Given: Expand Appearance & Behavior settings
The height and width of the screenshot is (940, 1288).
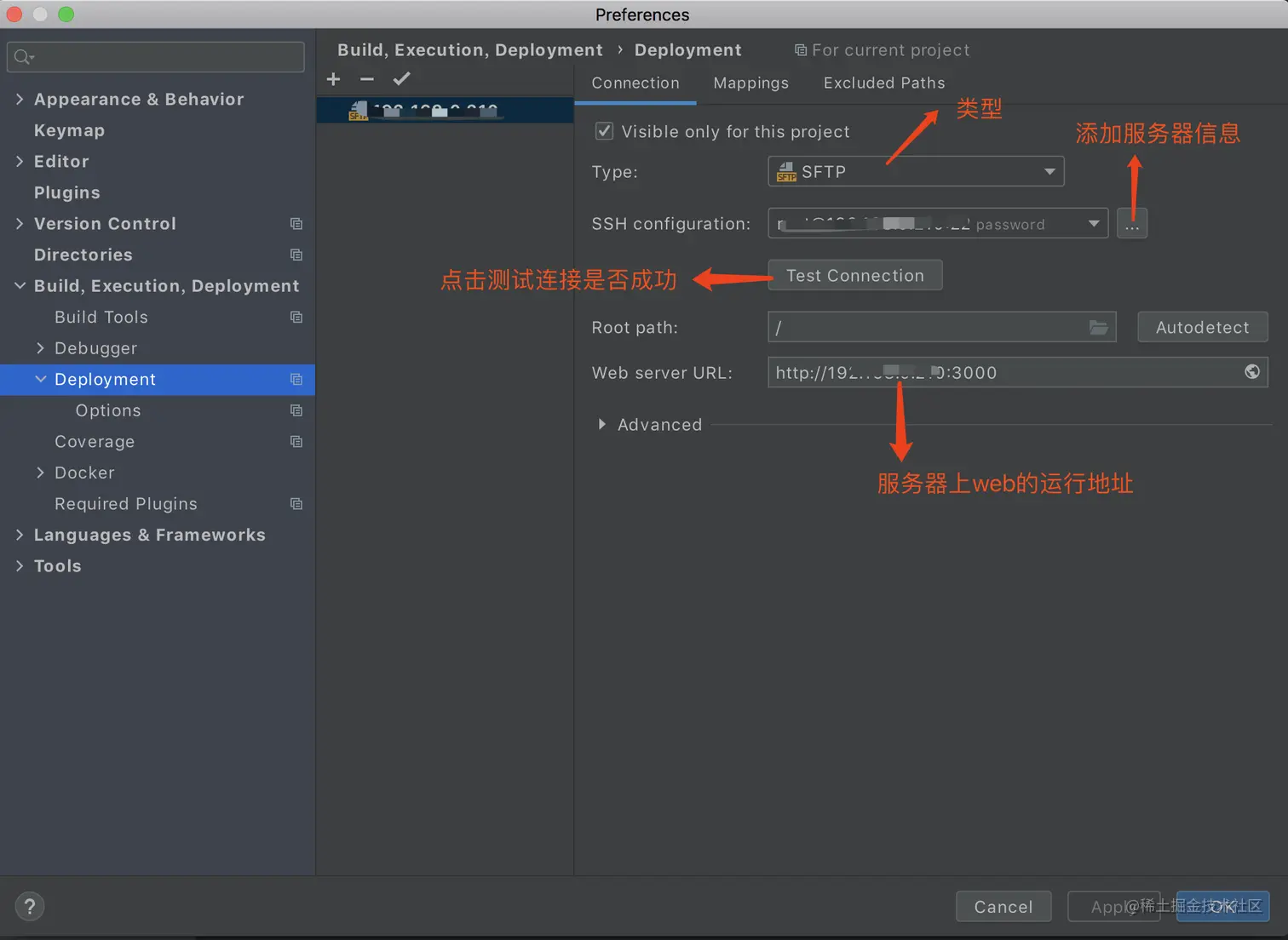Looking at the screenshot, I should point(20,100).
